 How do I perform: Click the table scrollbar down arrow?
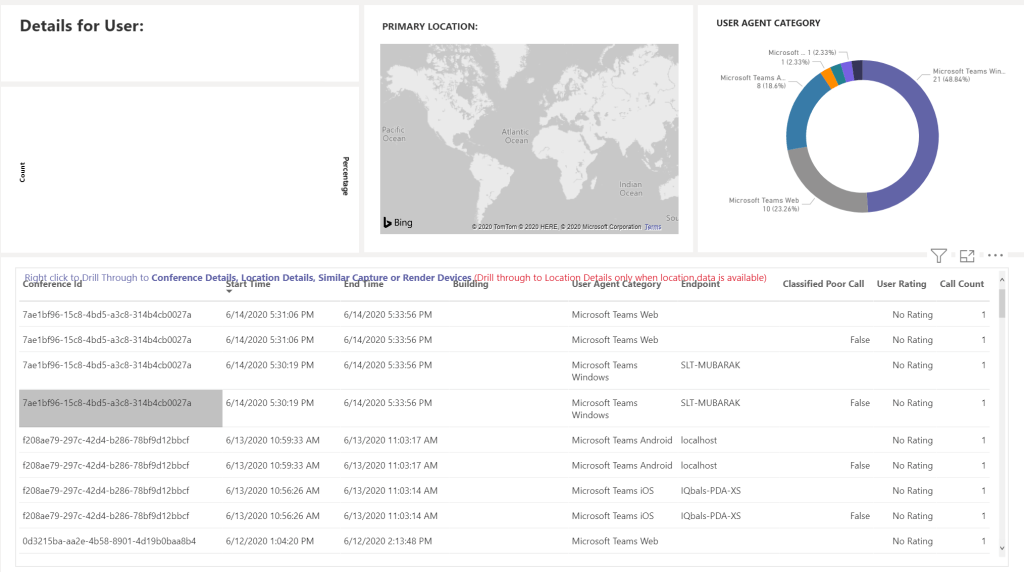tap(1002, 548)
